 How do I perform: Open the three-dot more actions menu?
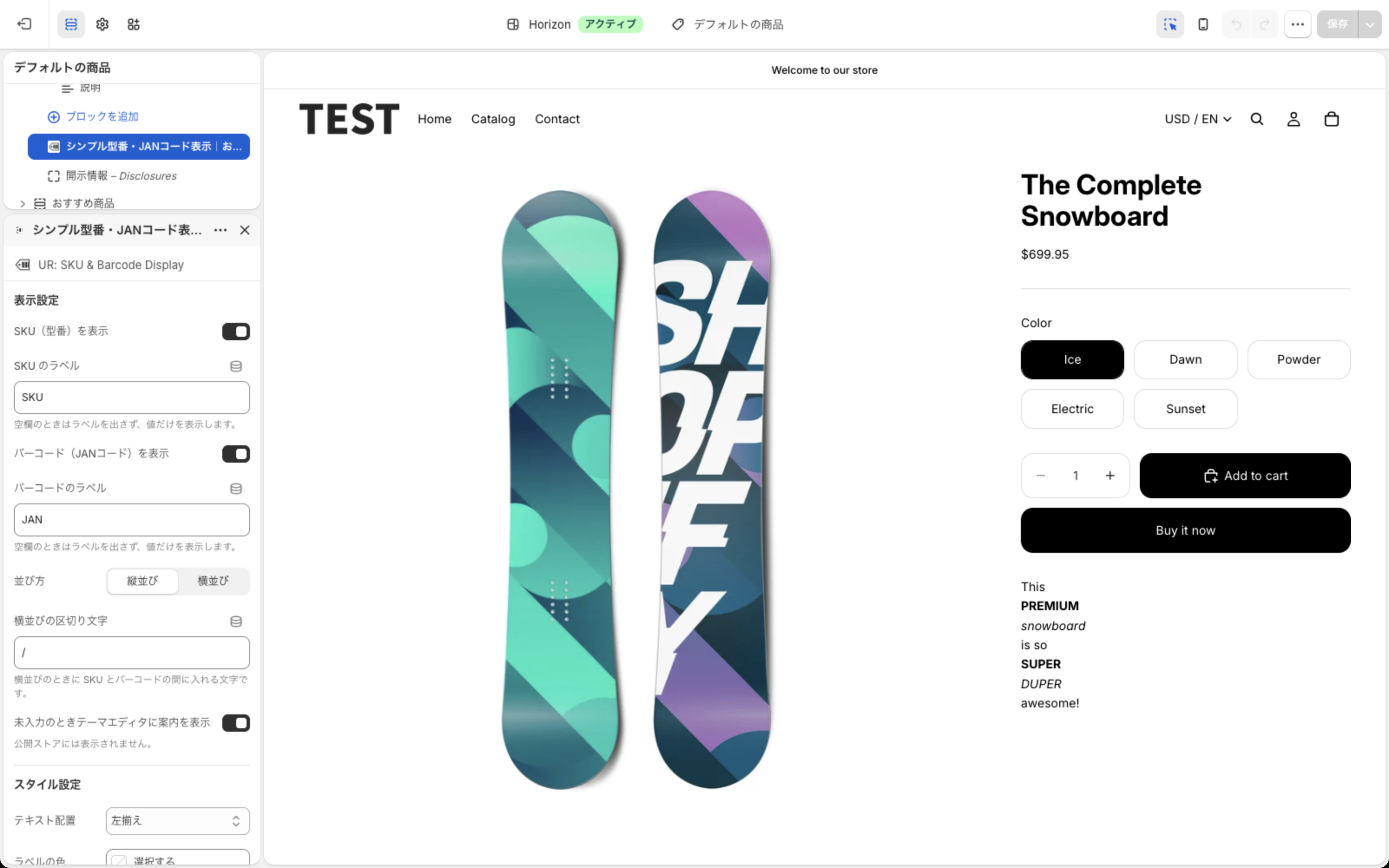[1297, 24]
